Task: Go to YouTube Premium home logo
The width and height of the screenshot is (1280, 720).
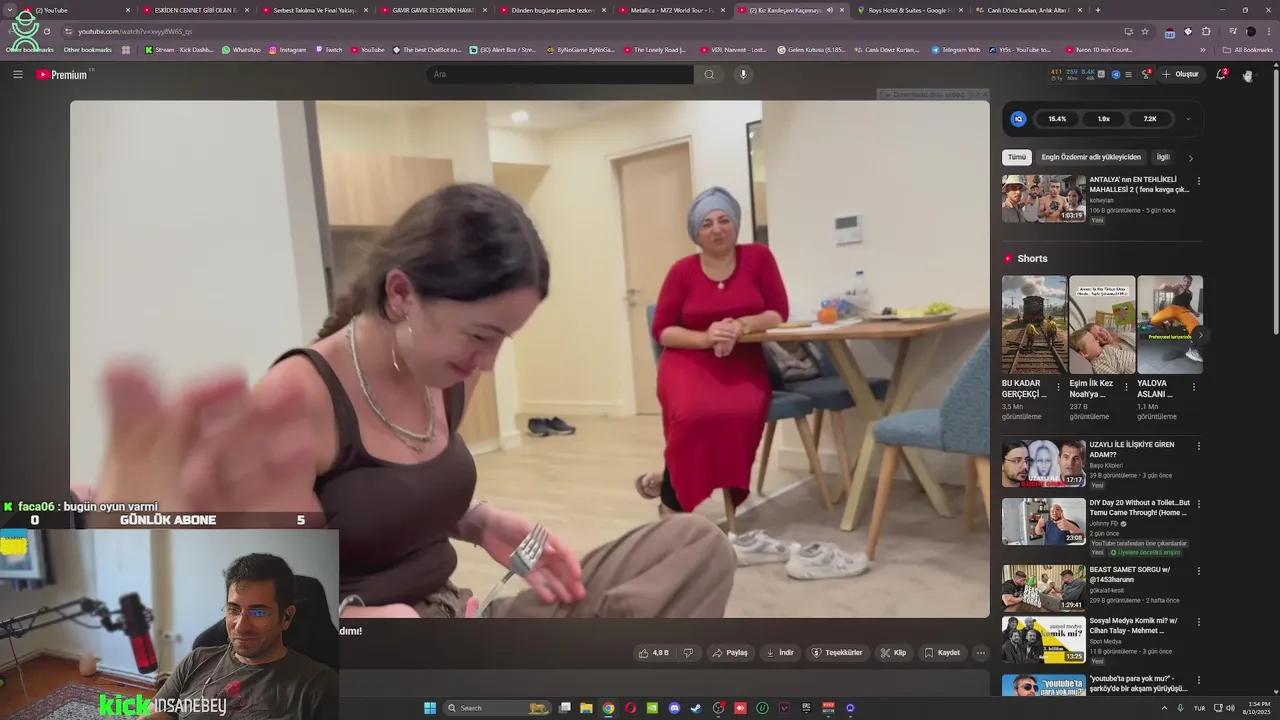Action: (62, 74)
